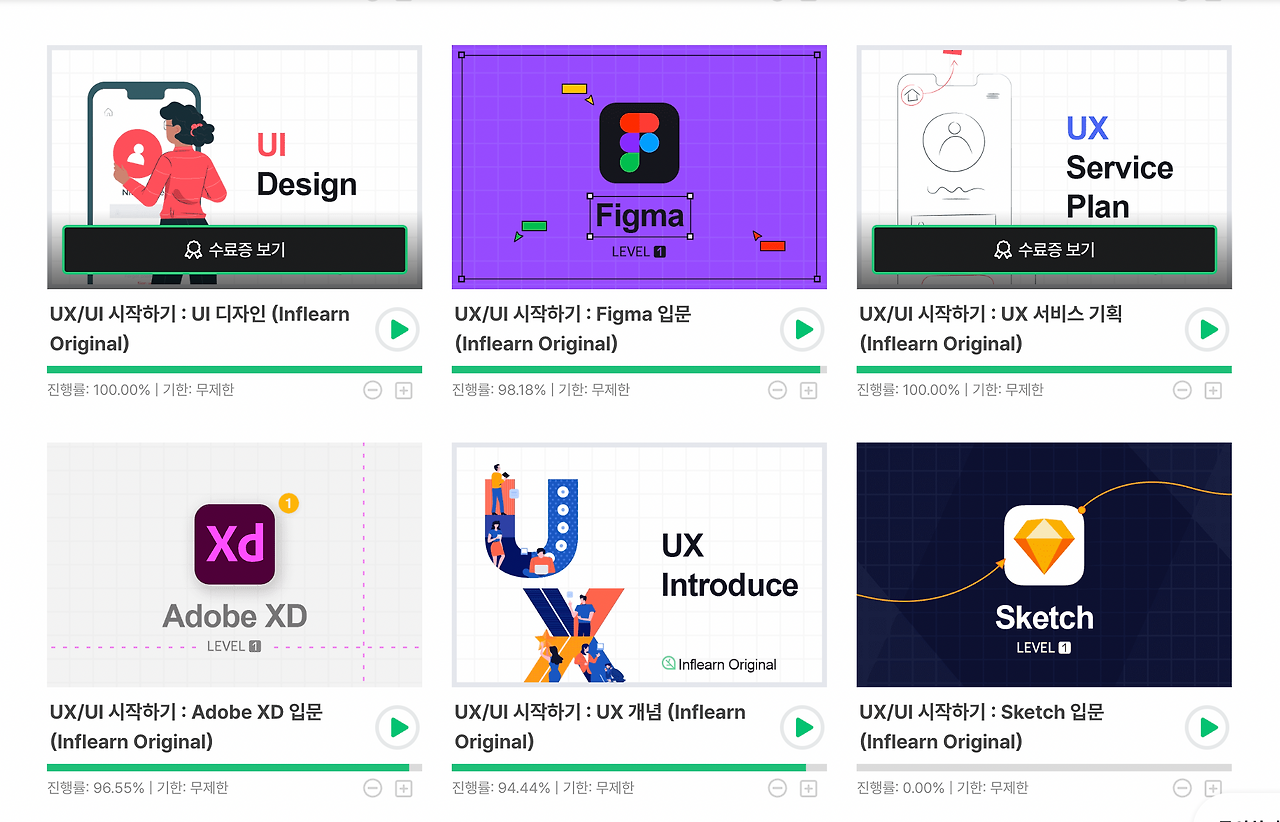Open the 'UX/UI 시작하기 : Adobe XD 입문' title
Viewport: 1280px width, 822px height.
coord(186,727)
